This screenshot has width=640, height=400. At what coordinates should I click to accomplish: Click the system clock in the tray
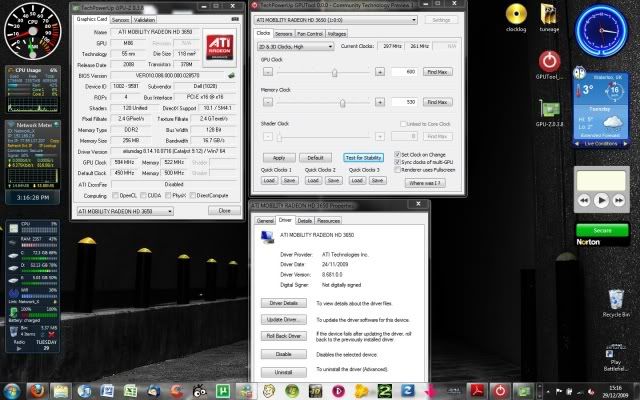616,391
